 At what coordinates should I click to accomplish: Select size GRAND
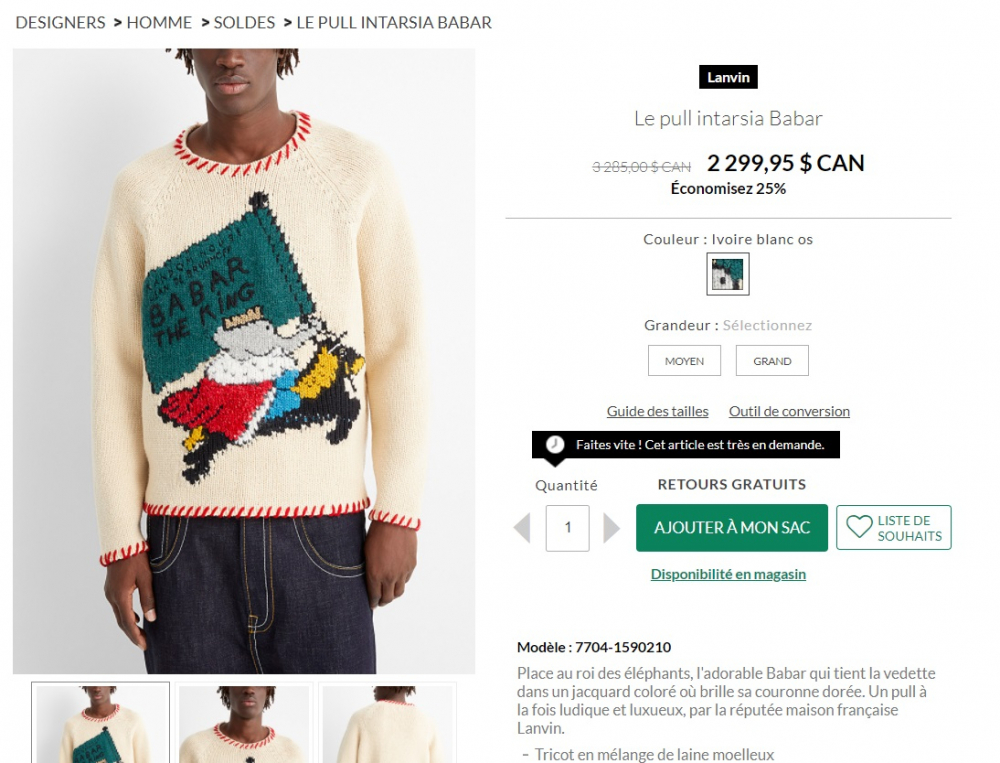click(x=772, y=360)
